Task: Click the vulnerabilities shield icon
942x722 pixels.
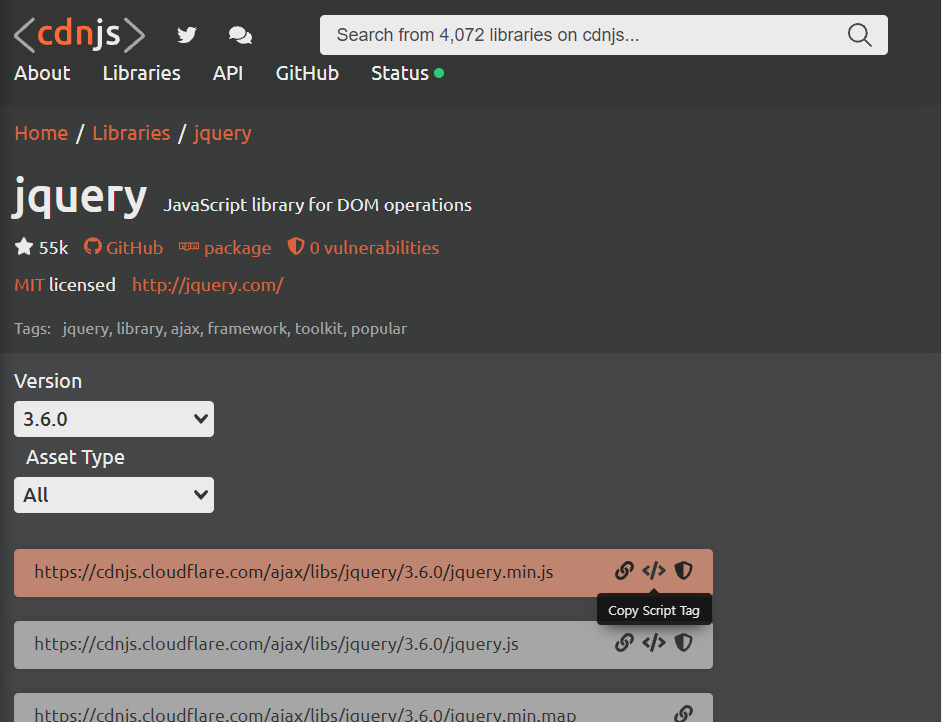Action: [x=296, y=246]
